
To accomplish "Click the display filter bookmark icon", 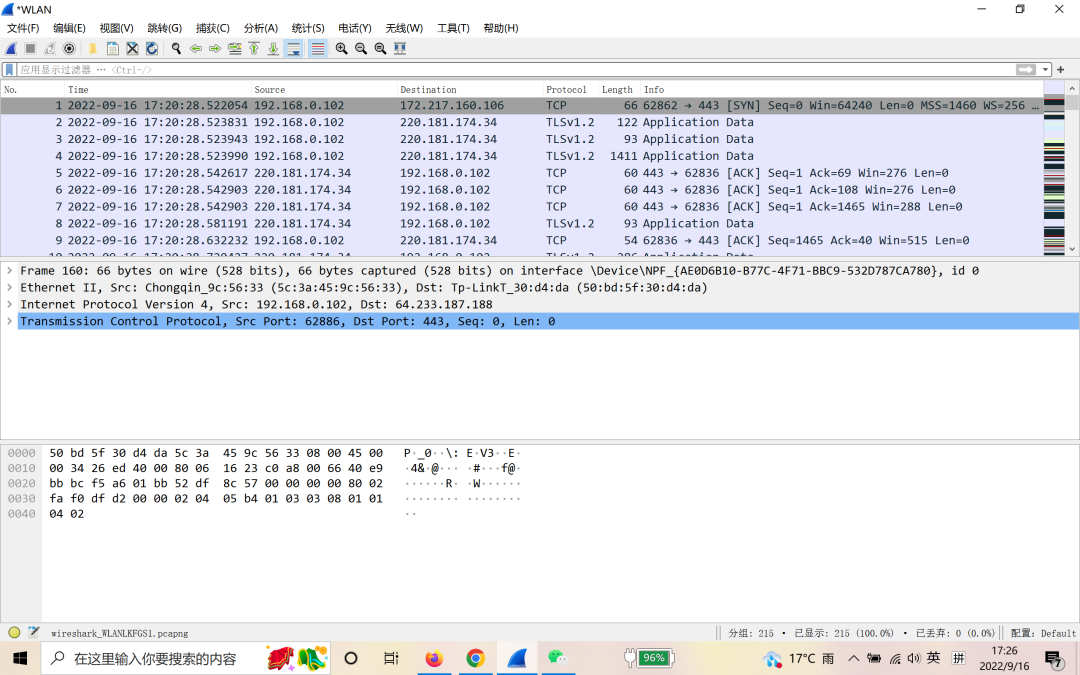I will 10,70.
